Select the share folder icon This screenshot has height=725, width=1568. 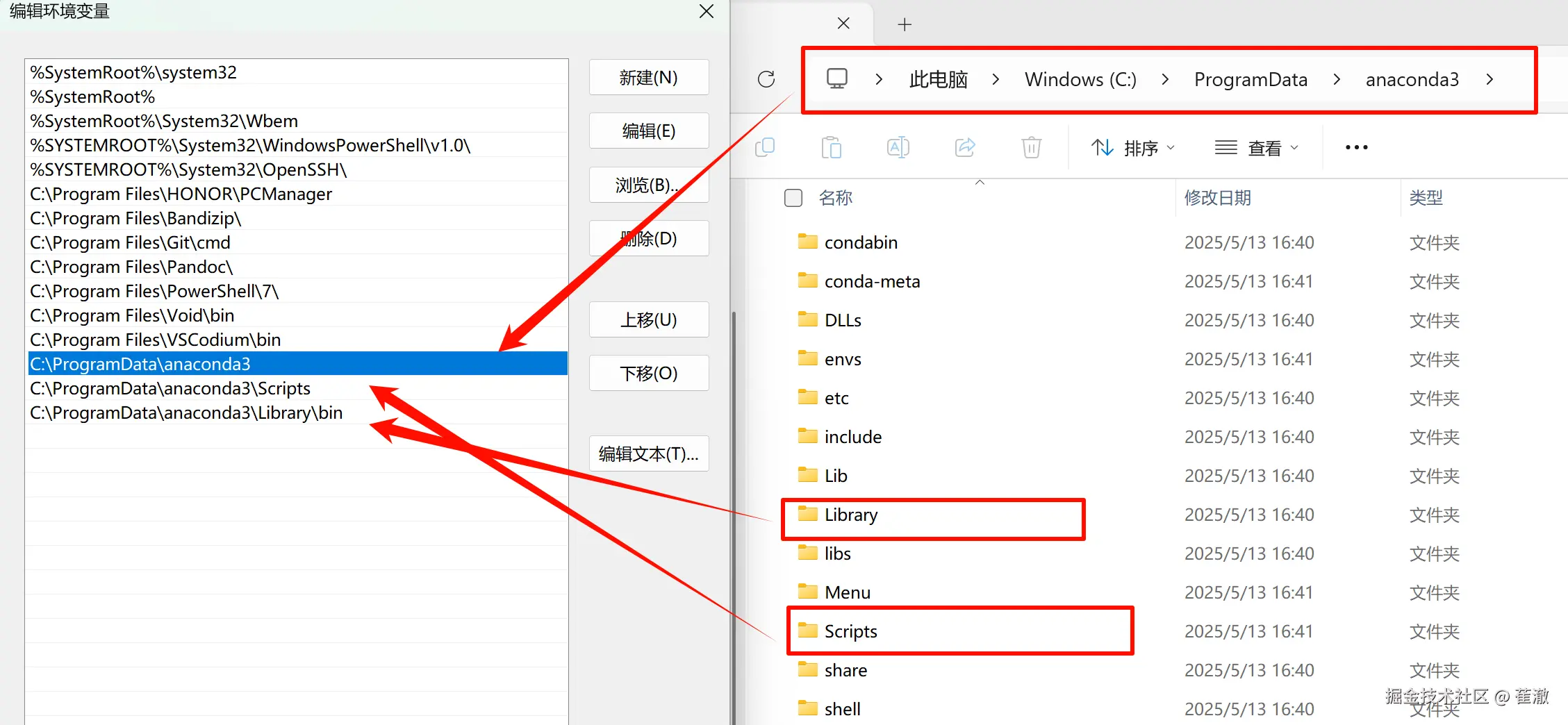tap(807, 669)
